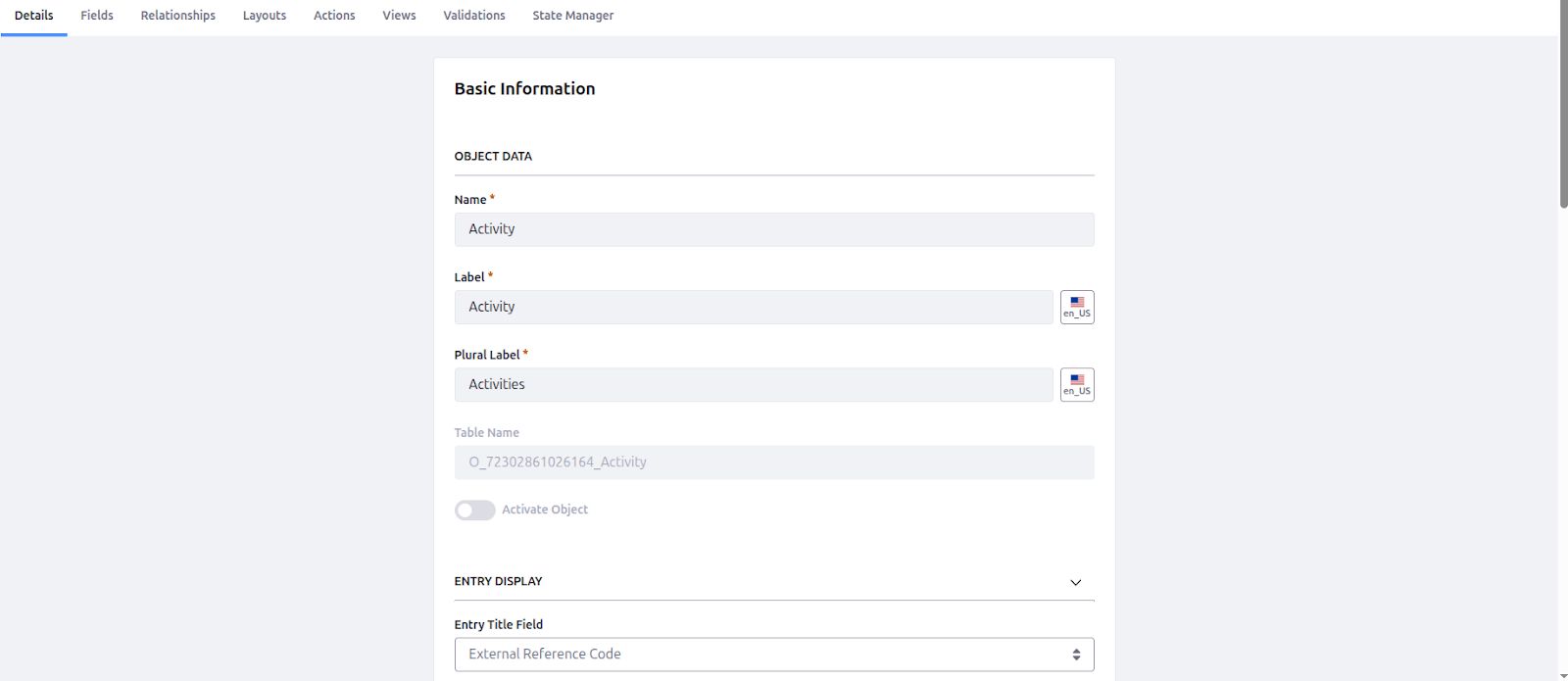Open the Plural Label en_US flag selector
The width and height of the screenshot is (1568, 681).
click(x=1077, y=385)
